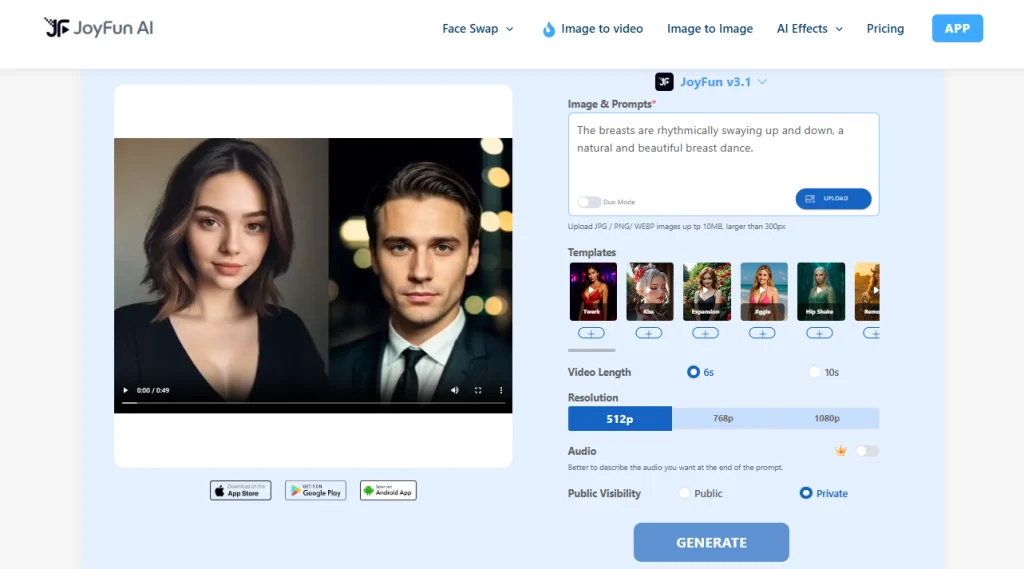This screenshot has width=1024, height=569.
Task: Click the Google Play download badge
Action: [315, 490]
